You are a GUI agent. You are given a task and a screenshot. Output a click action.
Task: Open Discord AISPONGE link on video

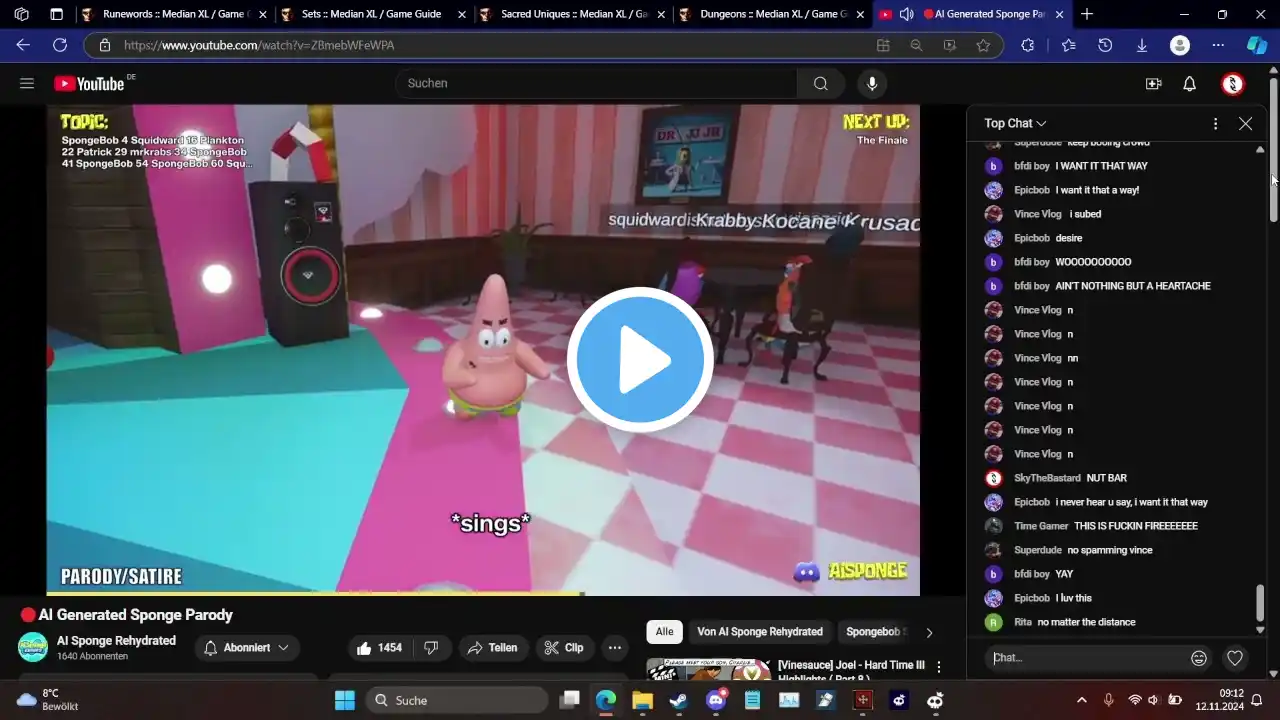pos(851,571)
